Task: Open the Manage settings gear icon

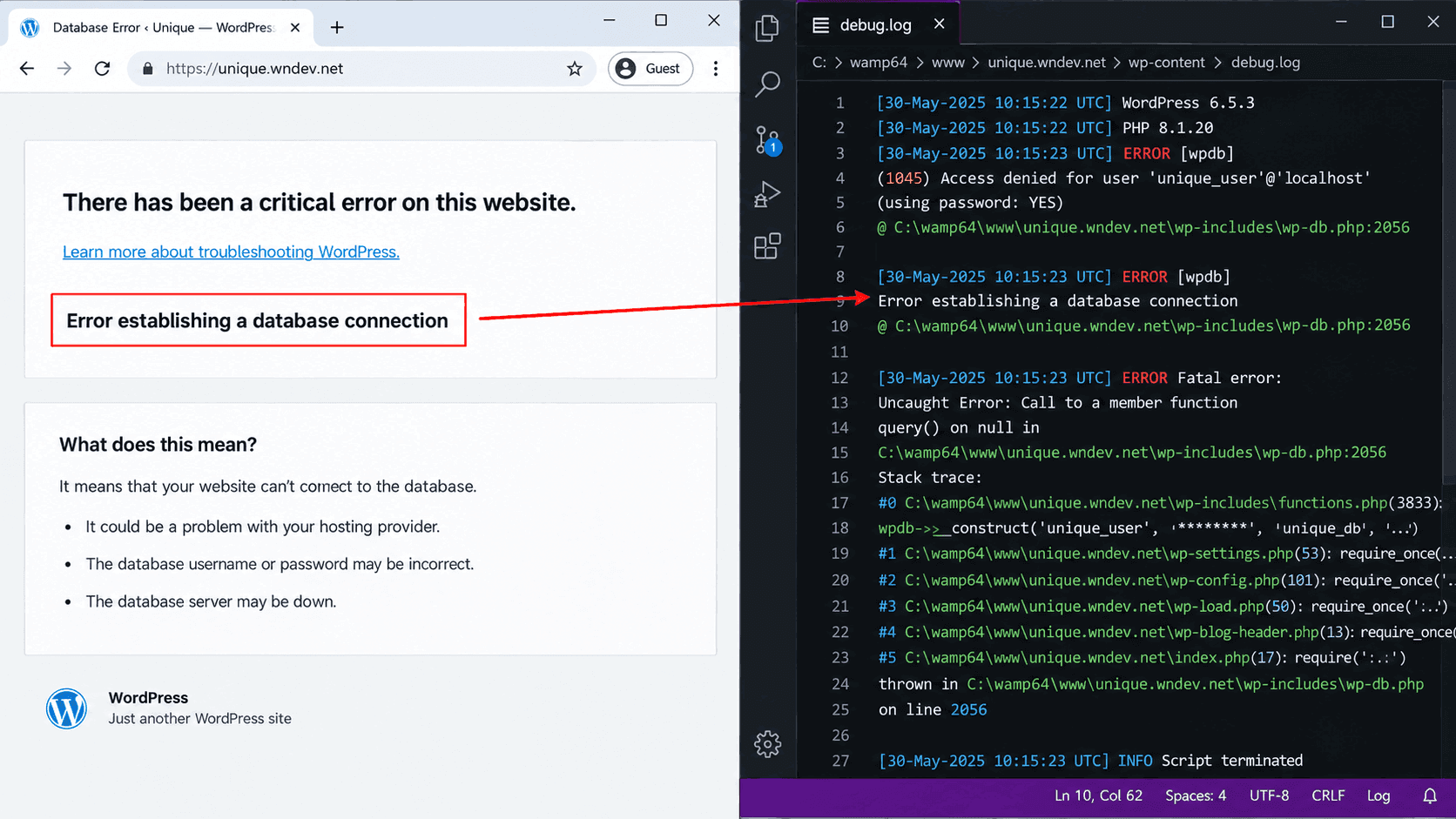Action: [x=767, y=744]
